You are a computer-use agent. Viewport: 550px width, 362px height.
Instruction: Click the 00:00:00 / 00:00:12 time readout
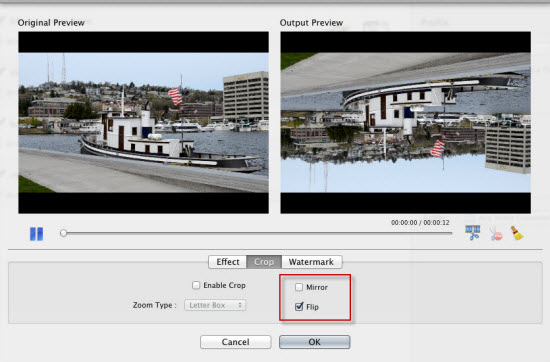coord(420,223)
